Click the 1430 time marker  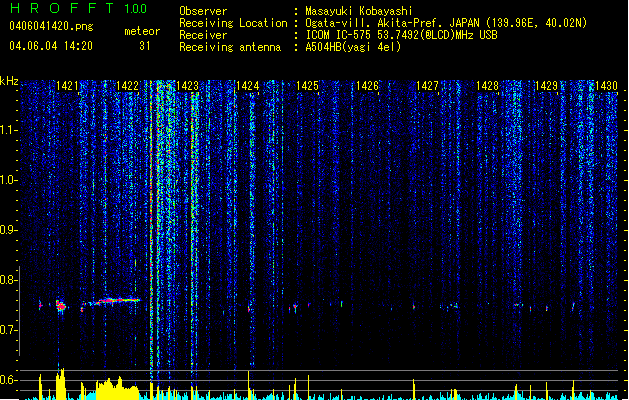(x=607, y=86)
